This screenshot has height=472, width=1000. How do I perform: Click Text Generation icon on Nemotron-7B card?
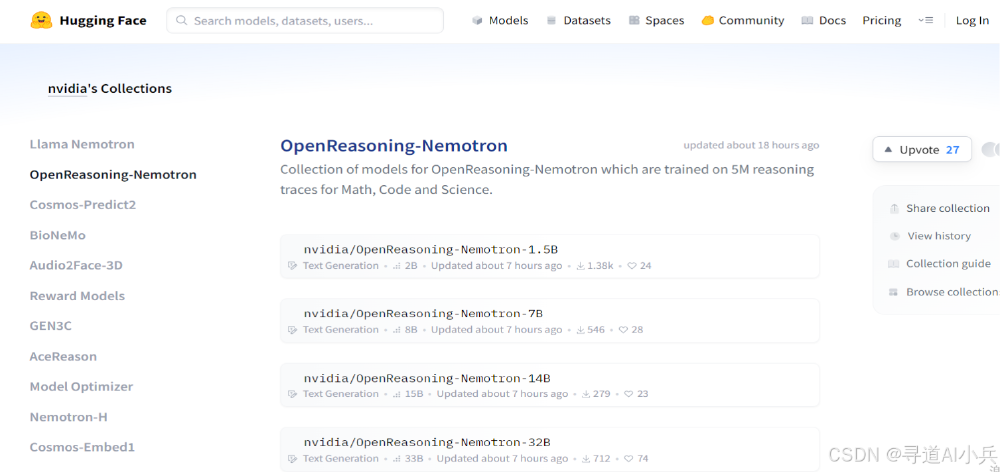(x=293, y=330)
